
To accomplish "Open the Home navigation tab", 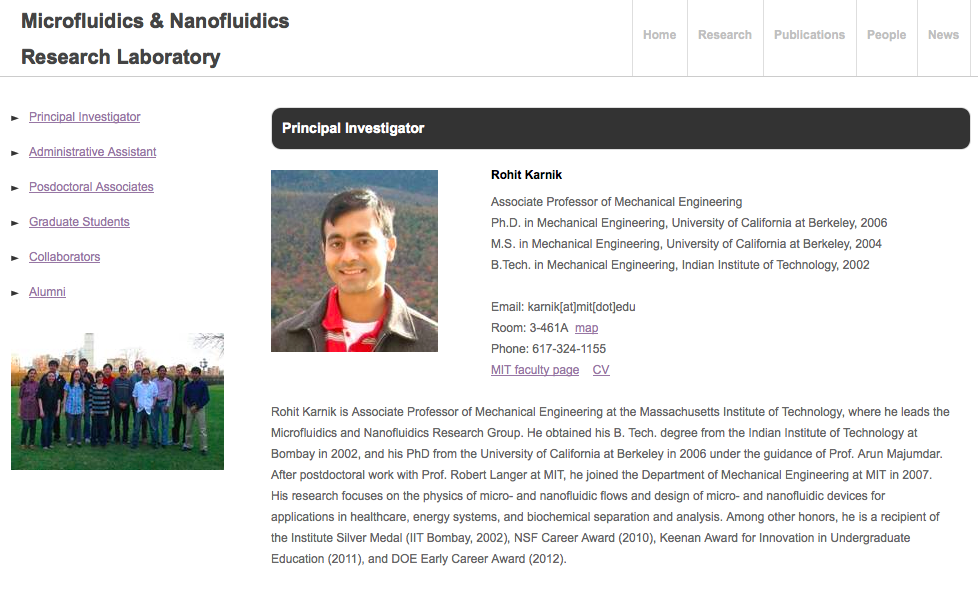I will pos(659,35).
